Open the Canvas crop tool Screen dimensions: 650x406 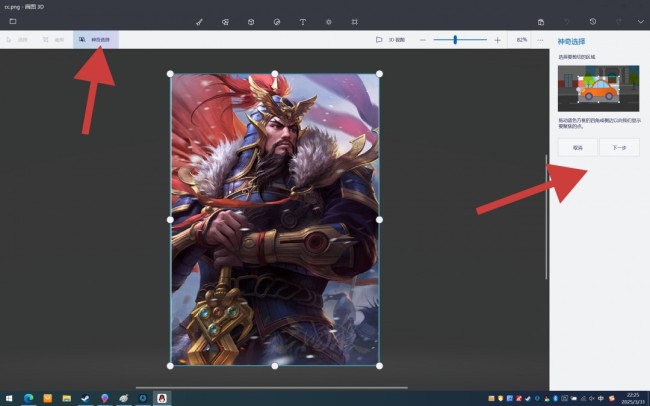tap(354, 22)
